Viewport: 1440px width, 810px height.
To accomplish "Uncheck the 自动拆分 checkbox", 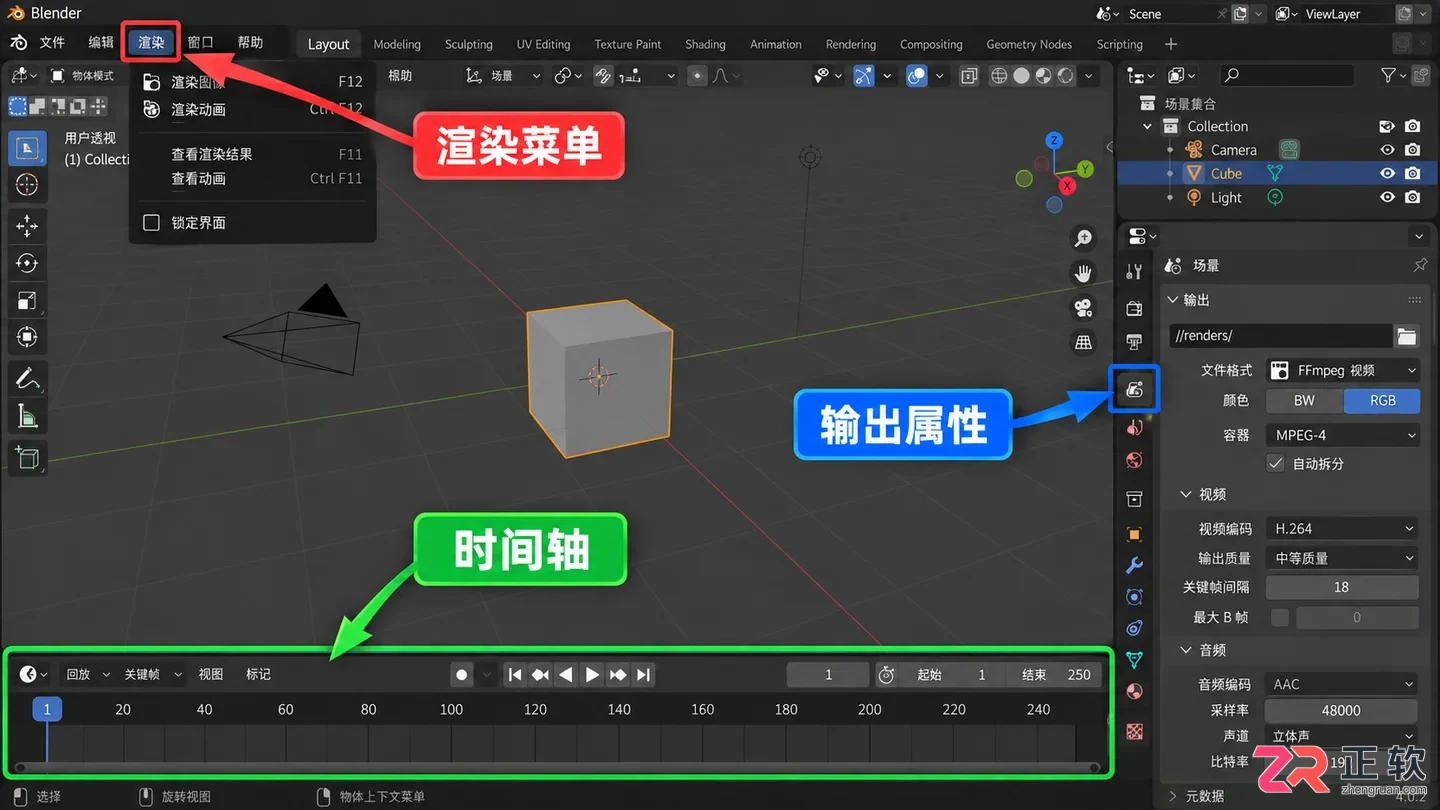I will pyautogui.click(x=1275, y=463).
